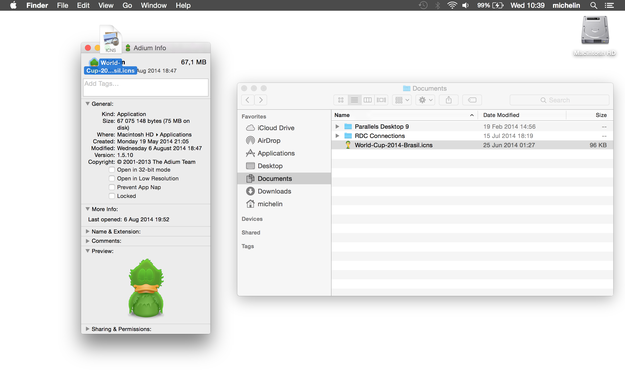Expand the Sharing & Permissions section
This screenshot has width=625, height=390.
(x=87, y=329)
